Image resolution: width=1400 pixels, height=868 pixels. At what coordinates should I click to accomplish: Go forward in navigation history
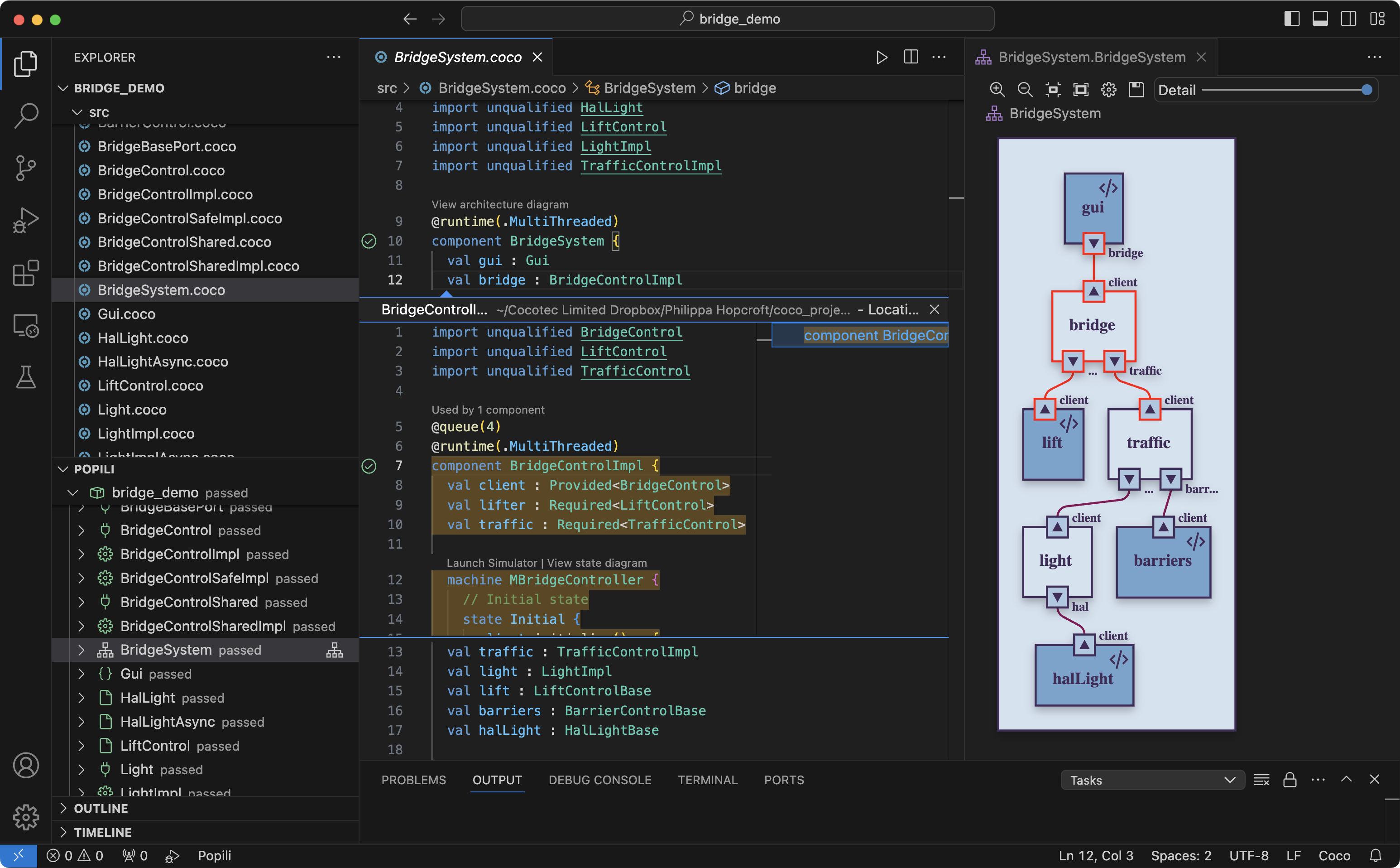point(438,19)
